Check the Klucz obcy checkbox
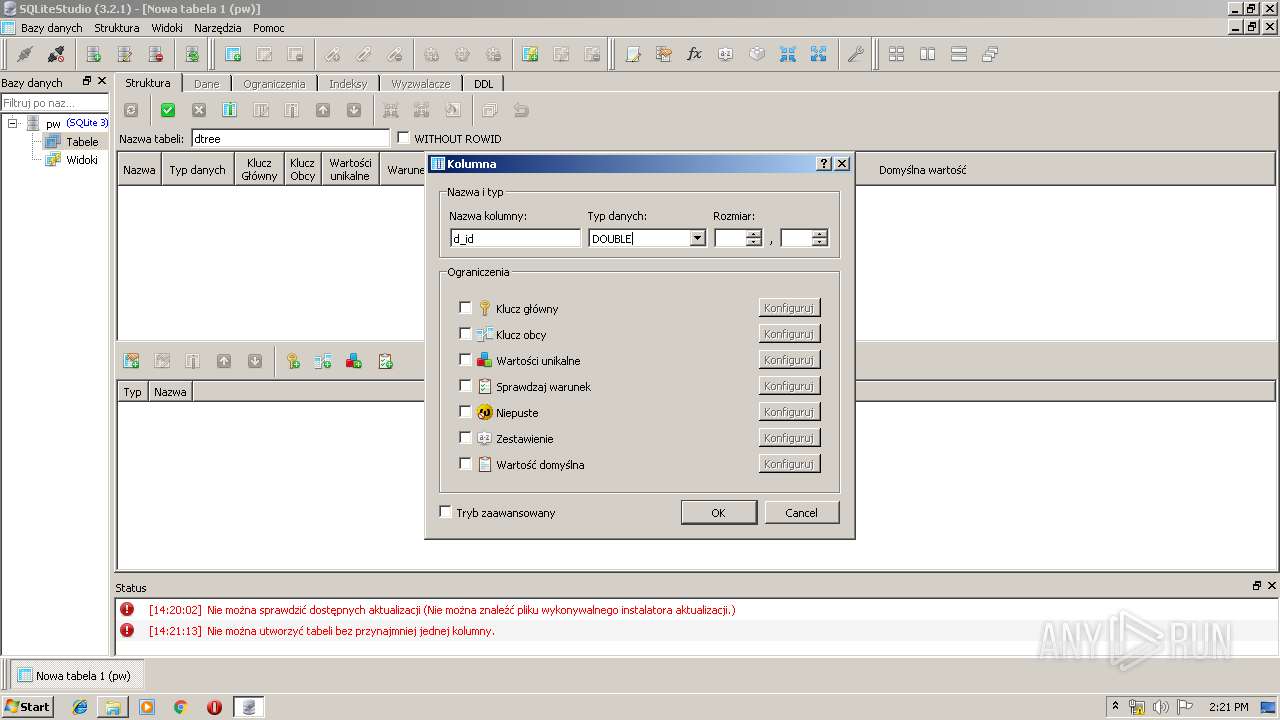 coord(465,334)
